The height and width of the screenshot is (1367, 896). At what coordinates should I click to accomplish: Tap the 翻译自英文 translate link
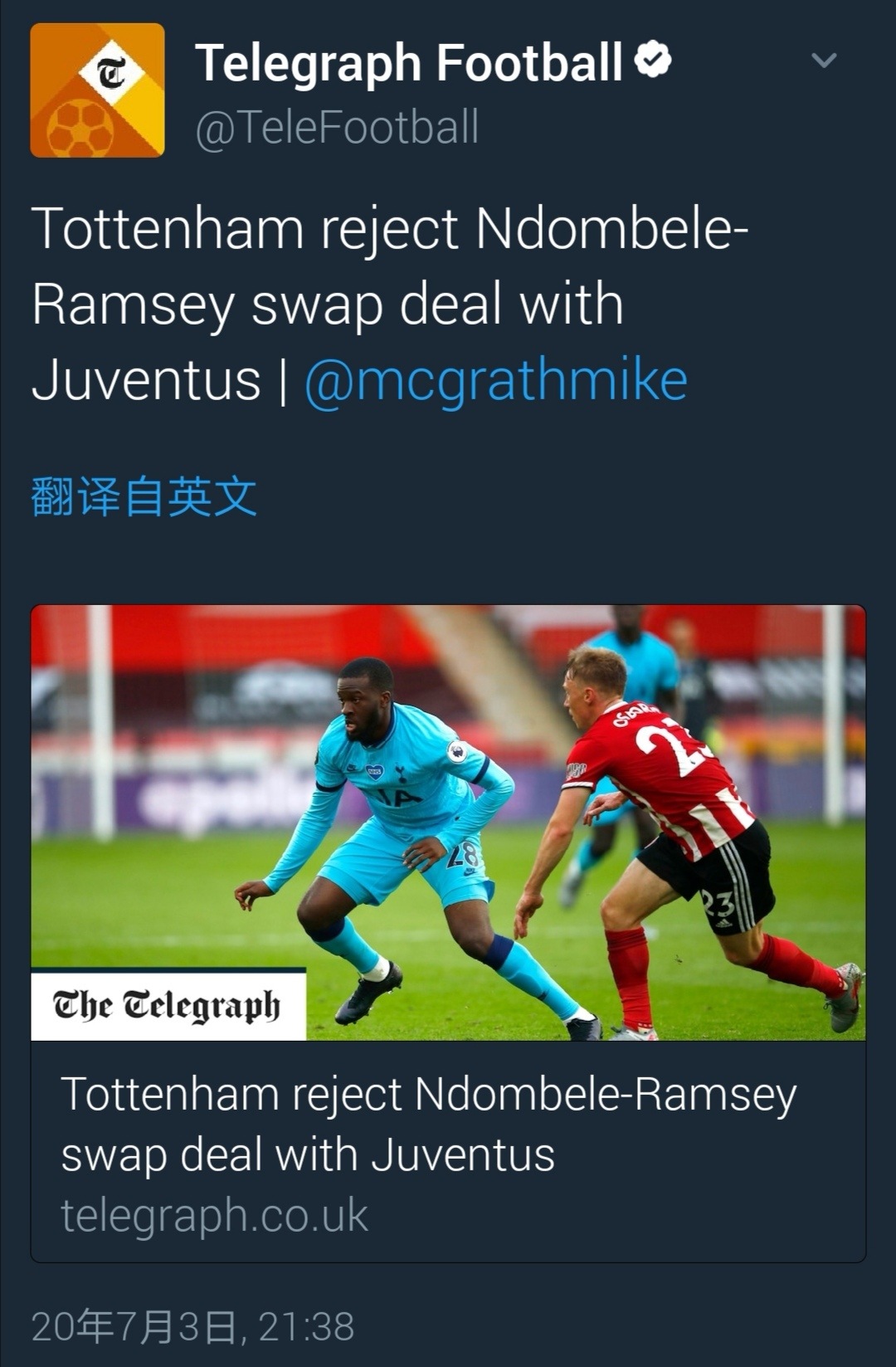pyautogui.click(x=144, y=496)
